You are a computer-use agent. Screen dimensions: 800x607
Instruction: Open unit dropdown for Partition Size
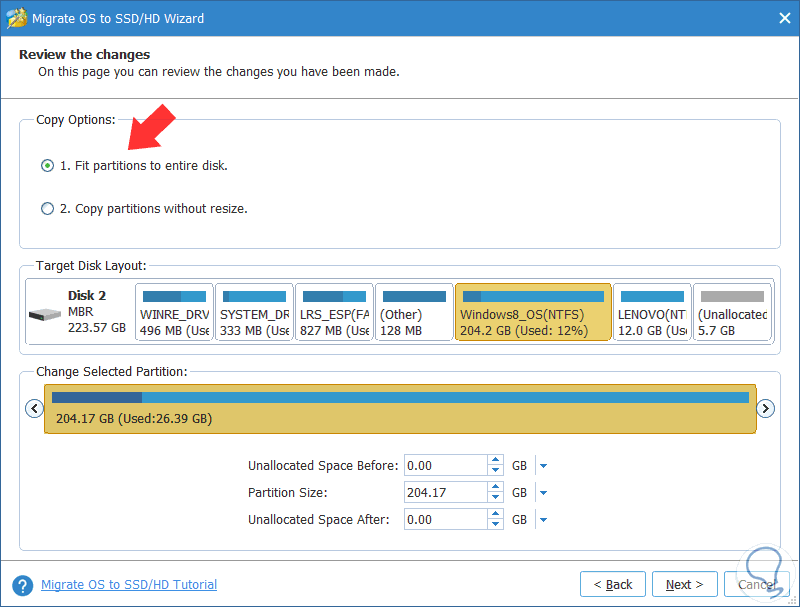click(x=543, y=493)
